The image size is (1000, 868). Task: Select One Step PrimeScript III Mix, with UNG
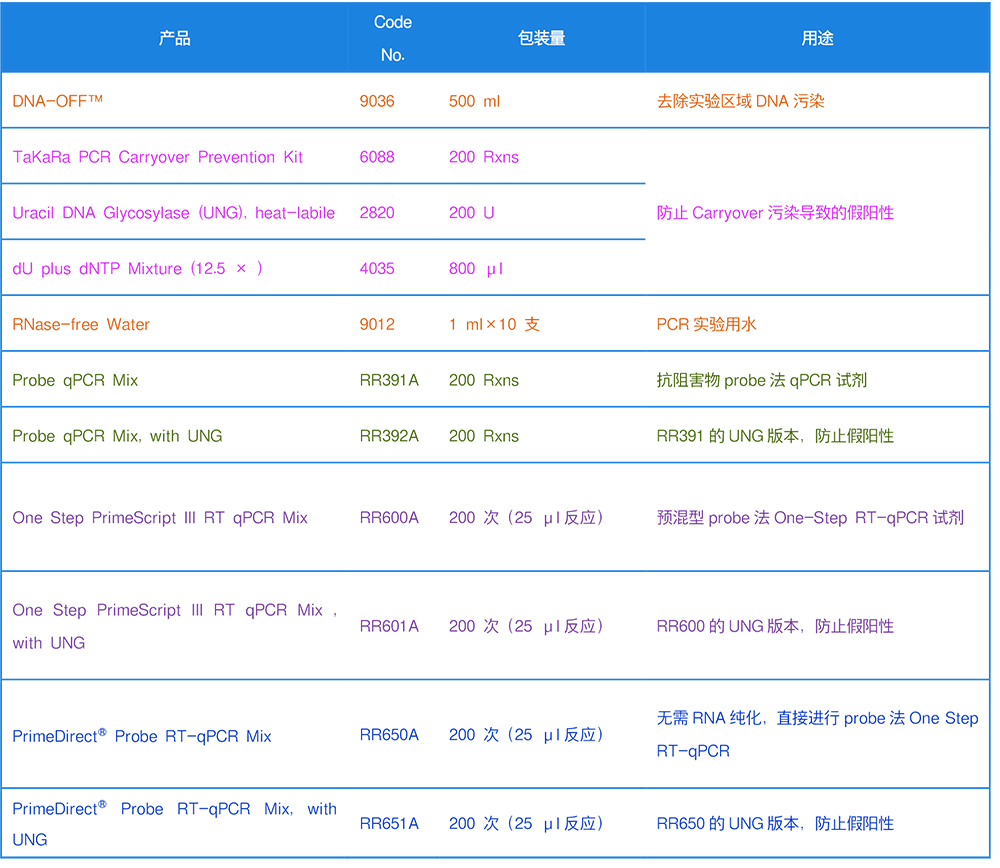tap(175, 626)
